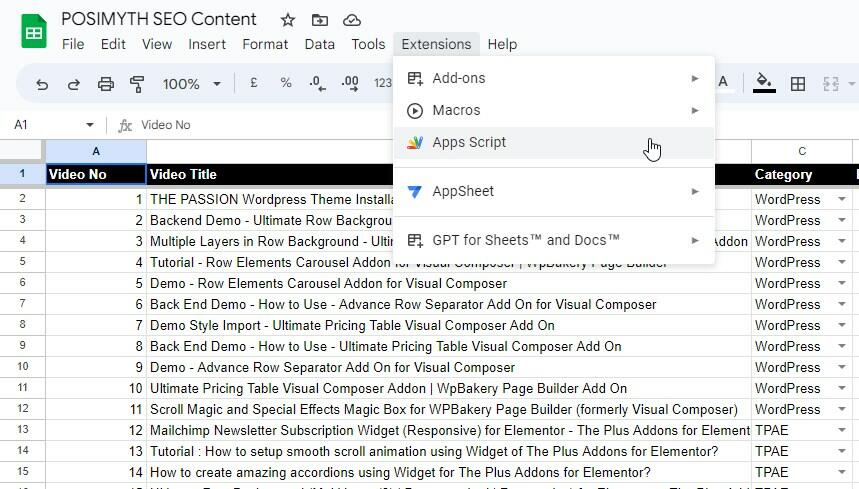Click the Merge cells icon

(x=831, y=84)
